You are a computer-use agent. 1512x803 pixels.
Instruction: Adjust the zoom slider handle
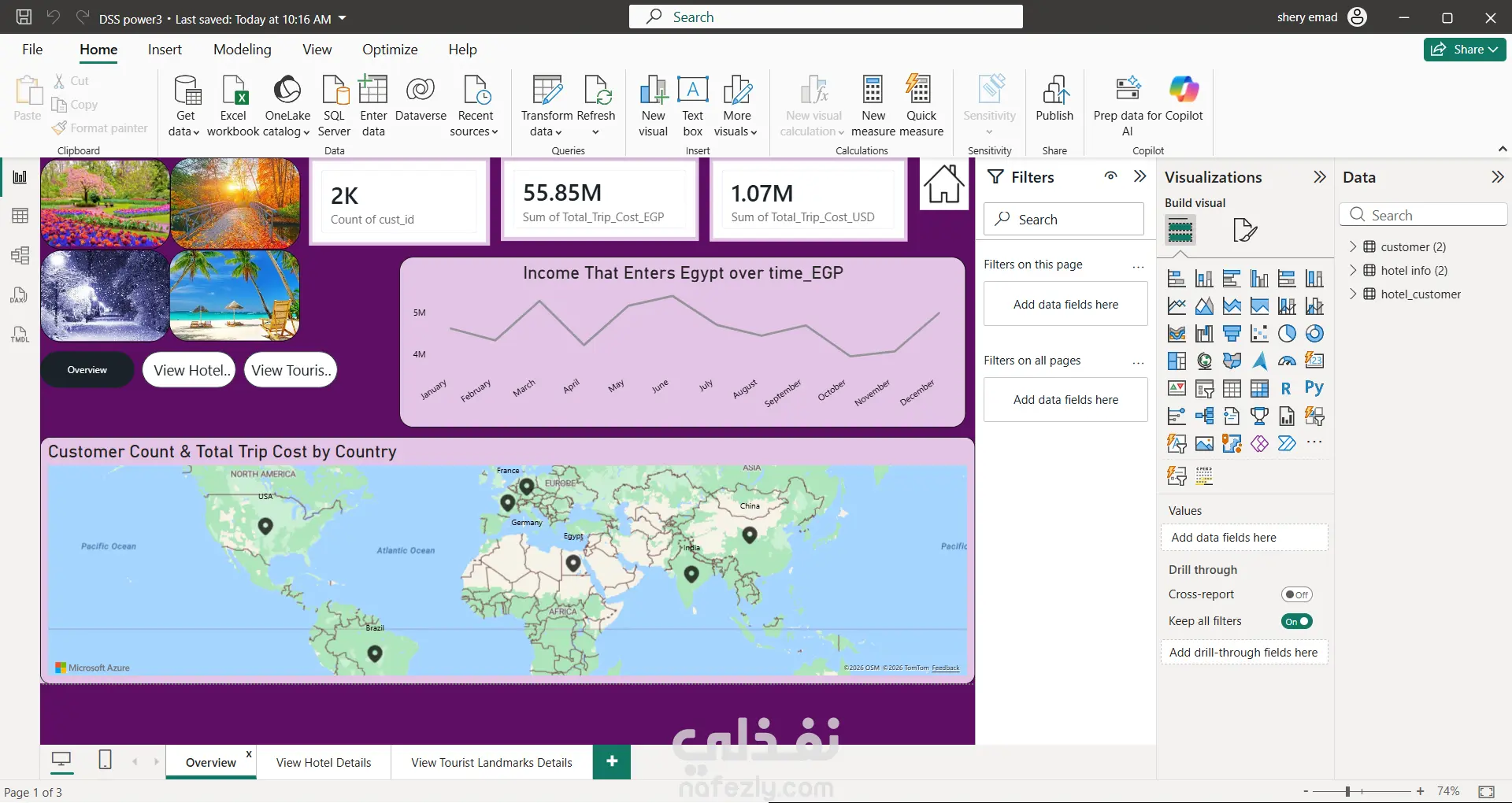click(1348, 791)
